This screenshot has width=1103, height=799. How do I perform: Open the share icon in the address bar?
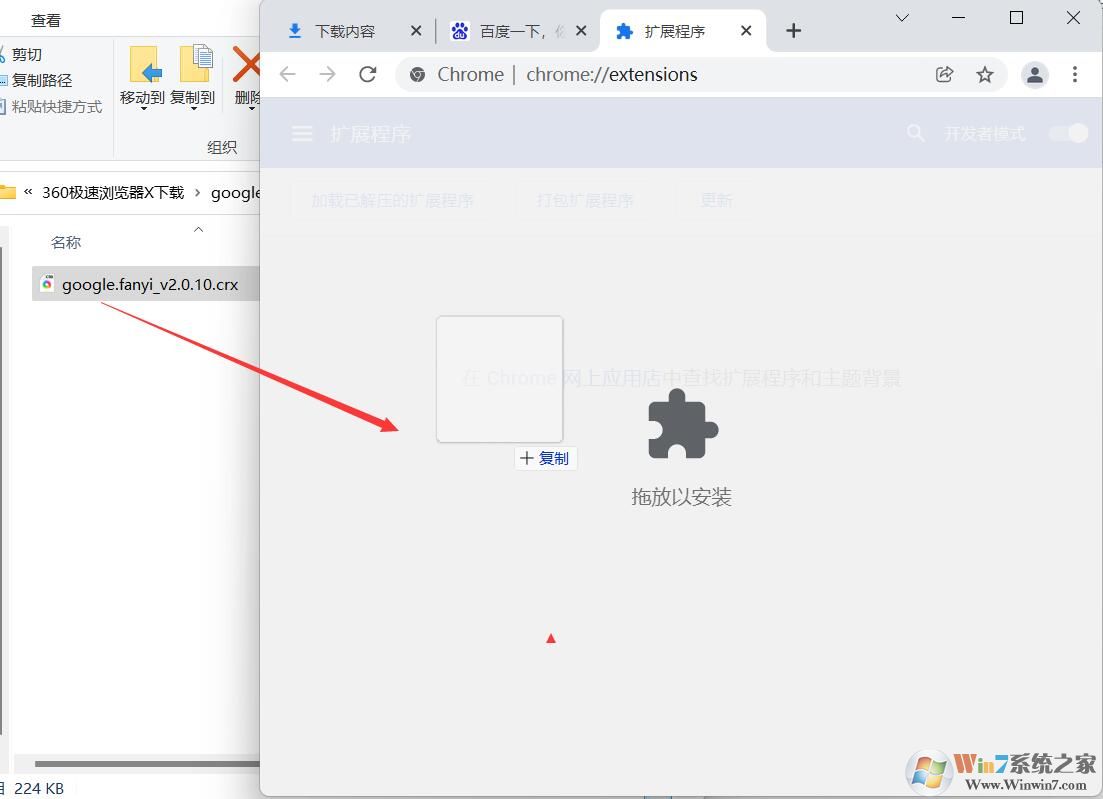click(944, 74)
